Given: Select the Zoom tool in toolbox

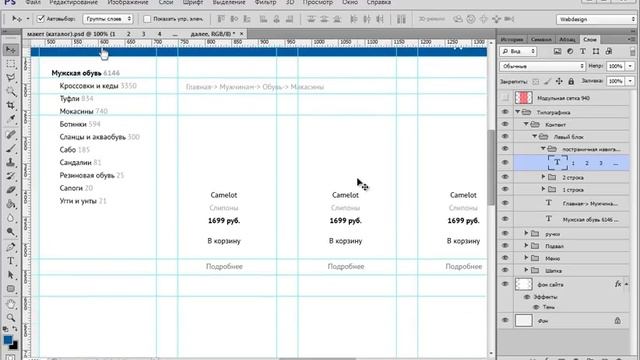Looking at the screenshot, I should coord(11,318).
